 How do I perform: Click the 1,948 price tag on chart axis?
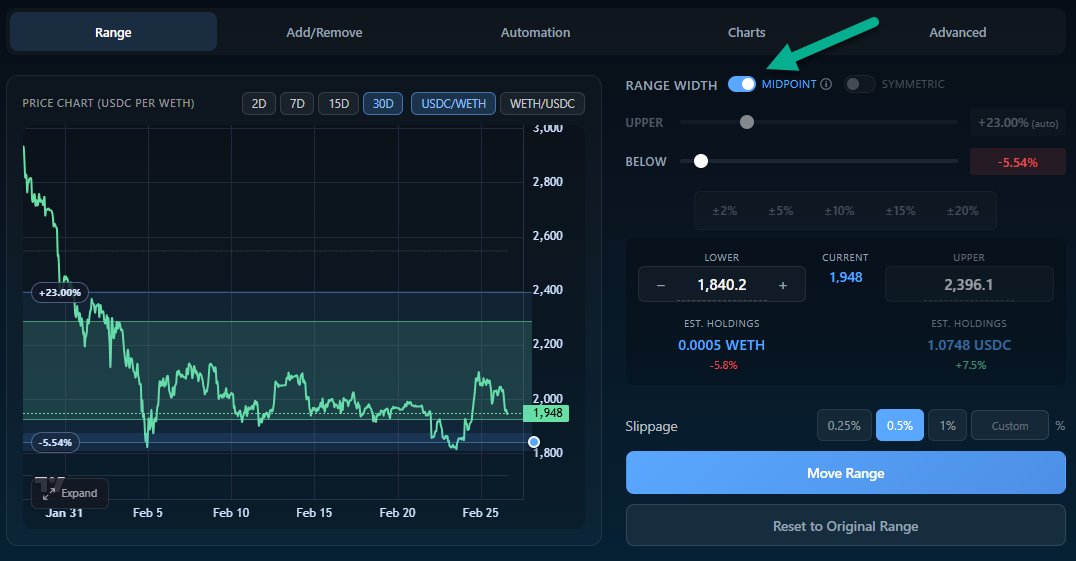point(546,413)
